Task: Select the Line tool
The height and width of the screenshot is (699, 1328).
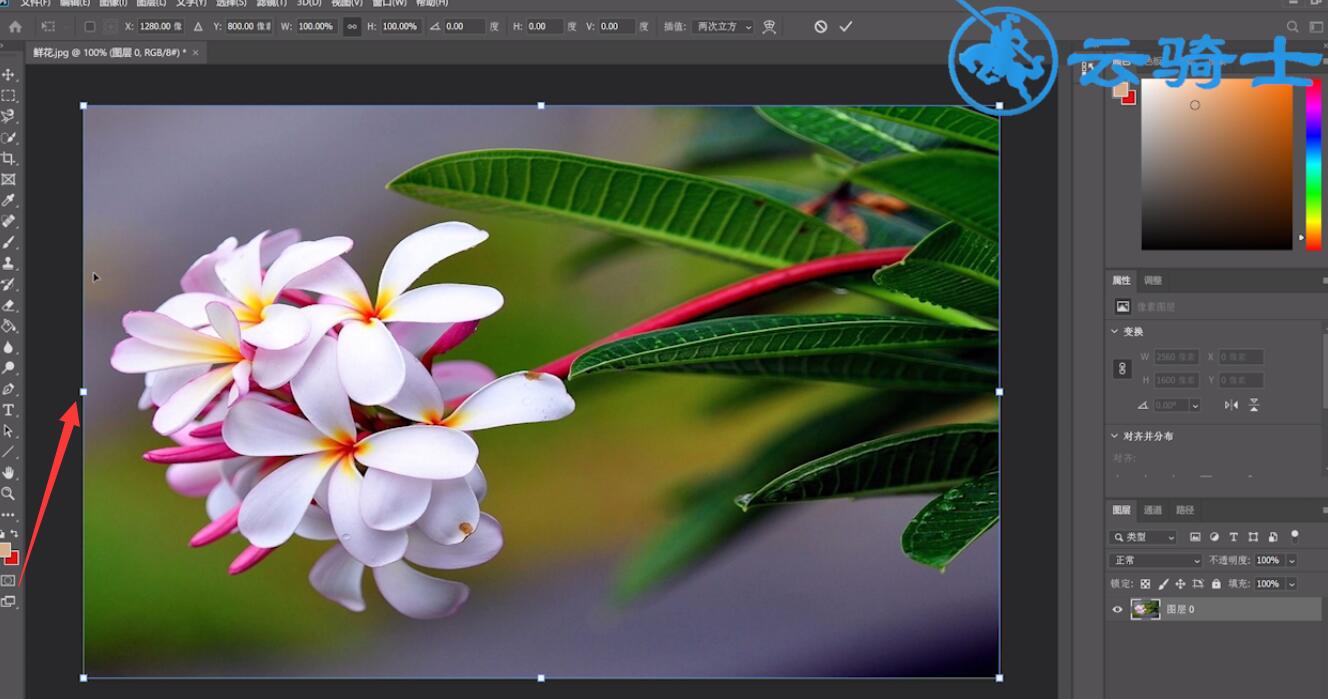Action: click(x=8, y=452)
